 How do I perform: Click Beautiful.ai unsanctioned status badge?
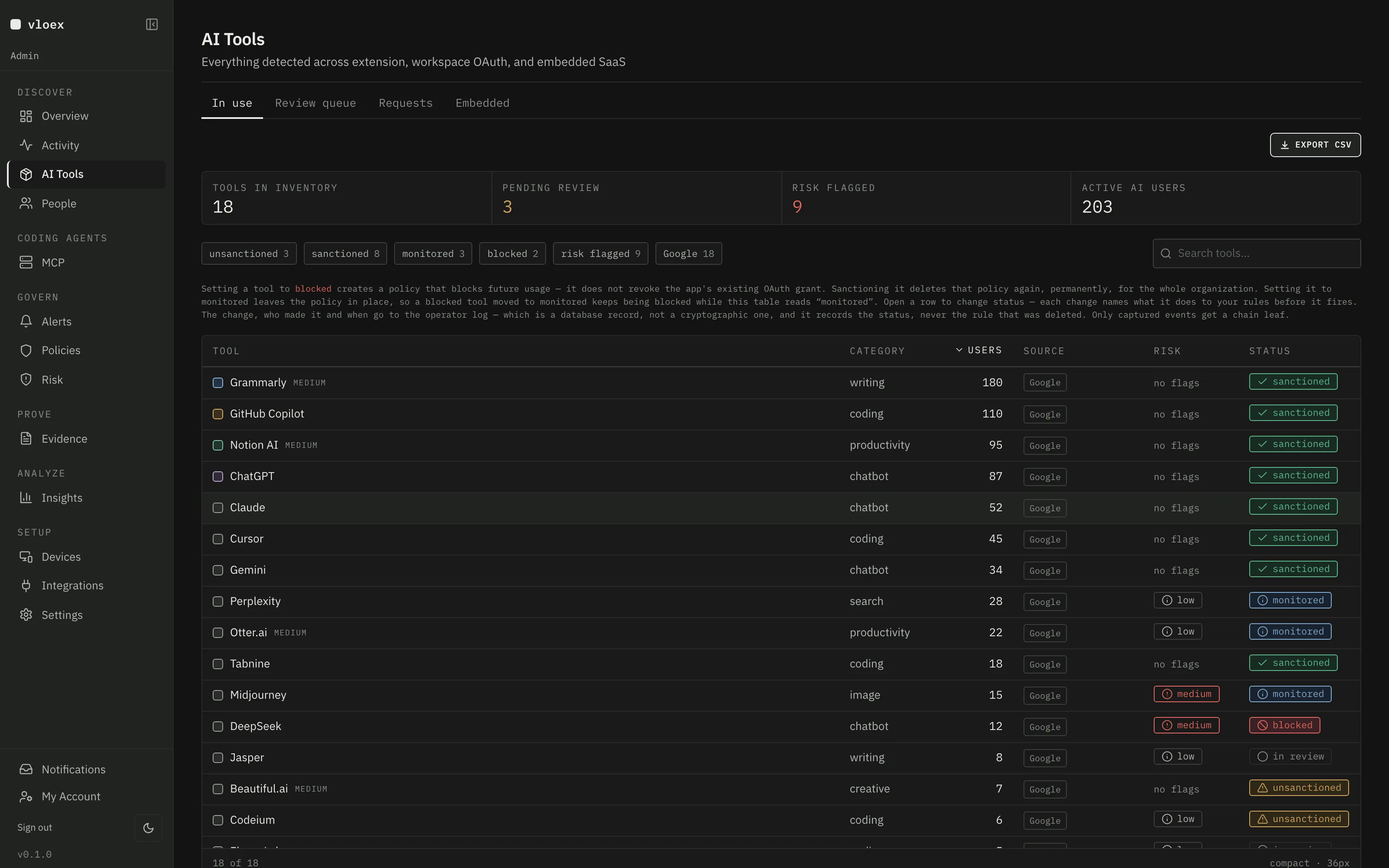tap(1299, 788)
